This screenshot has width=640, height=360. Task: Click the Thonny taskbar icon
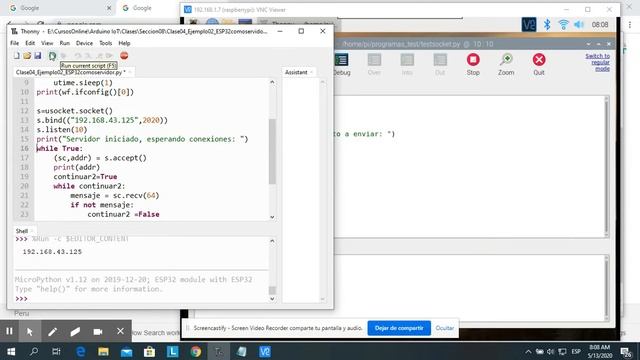[219, 351]
